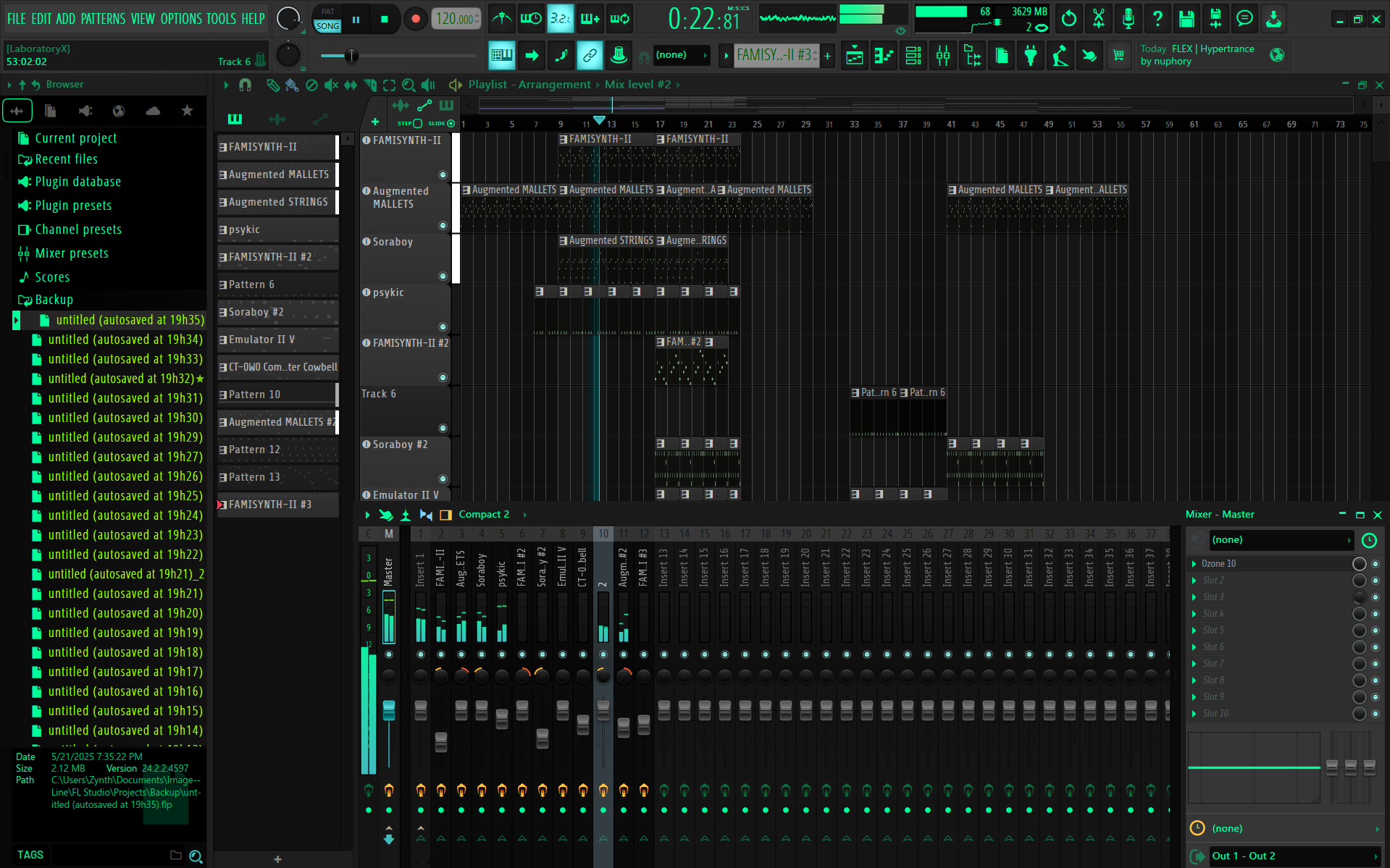Click the save project floppy disk icon
This screenshot has height=868, width=1390.
point(1186,19)
